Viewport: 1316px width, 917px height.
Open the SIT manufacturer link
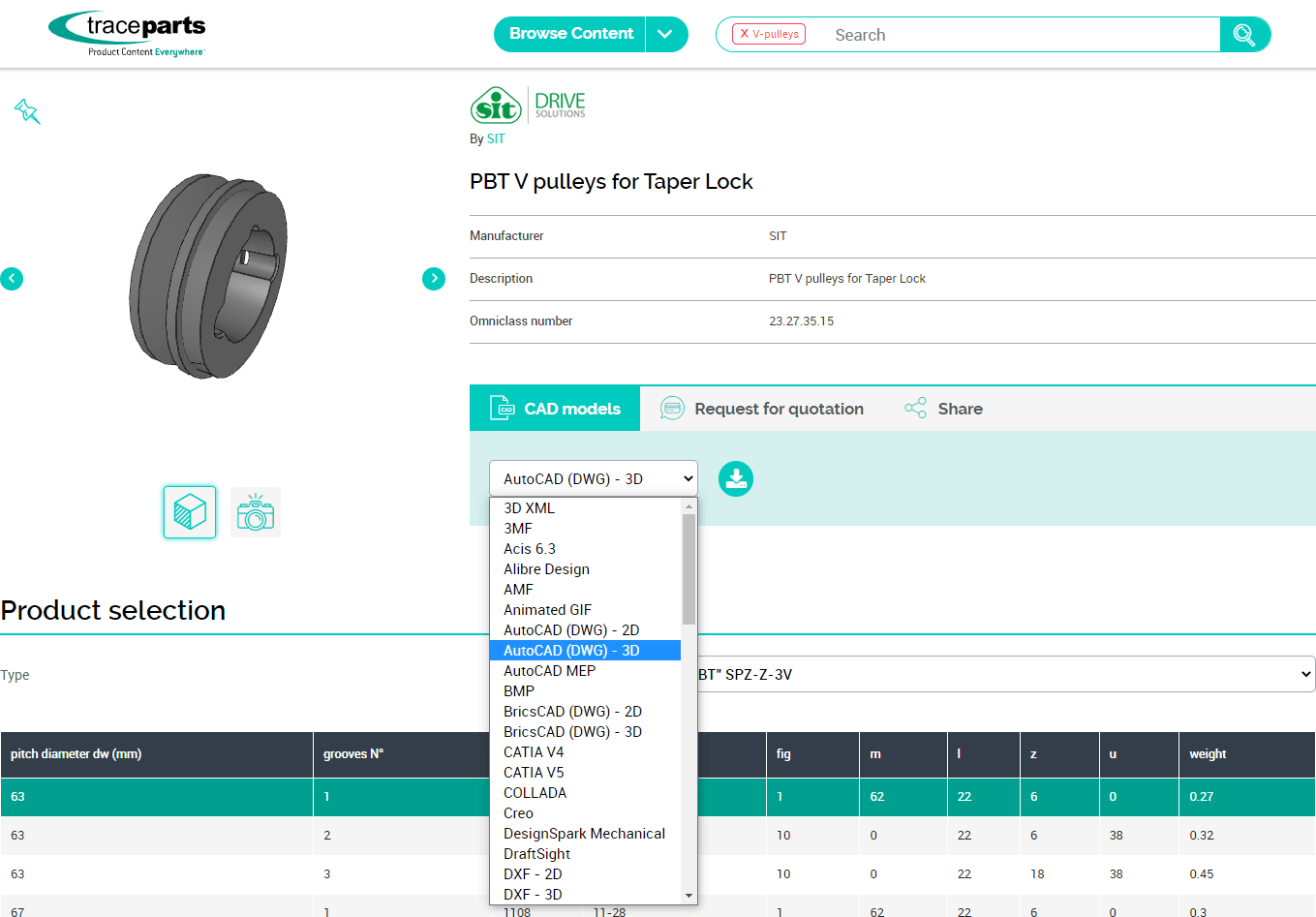(496, 138)
